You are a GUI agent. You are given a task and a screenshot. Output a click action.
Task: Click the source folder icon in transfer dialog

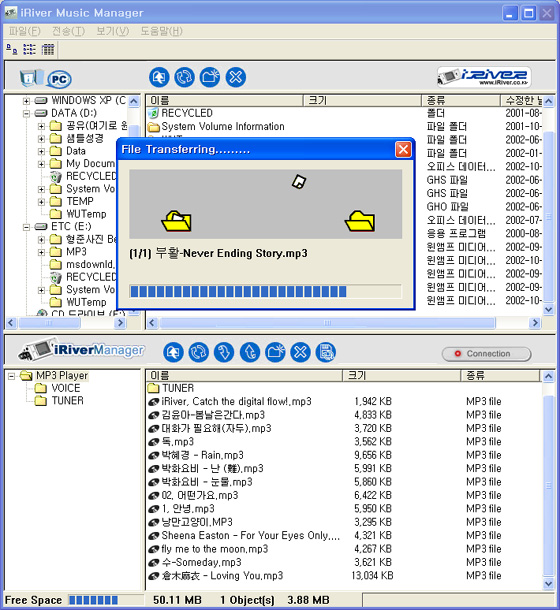click(177, 221)
